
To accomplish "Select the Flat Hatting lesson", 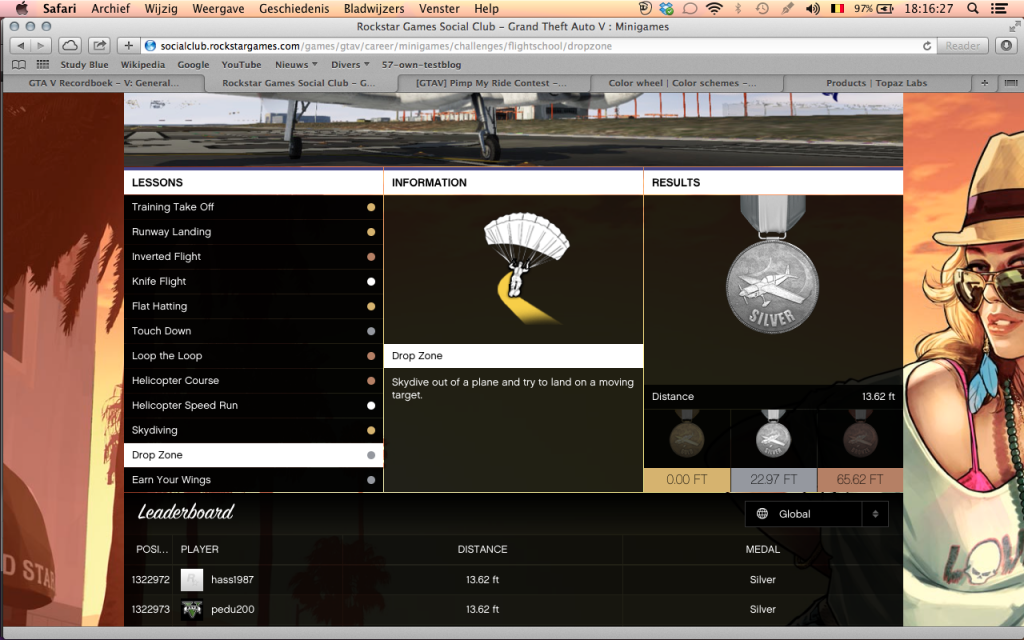I will (x=253, y=306).
